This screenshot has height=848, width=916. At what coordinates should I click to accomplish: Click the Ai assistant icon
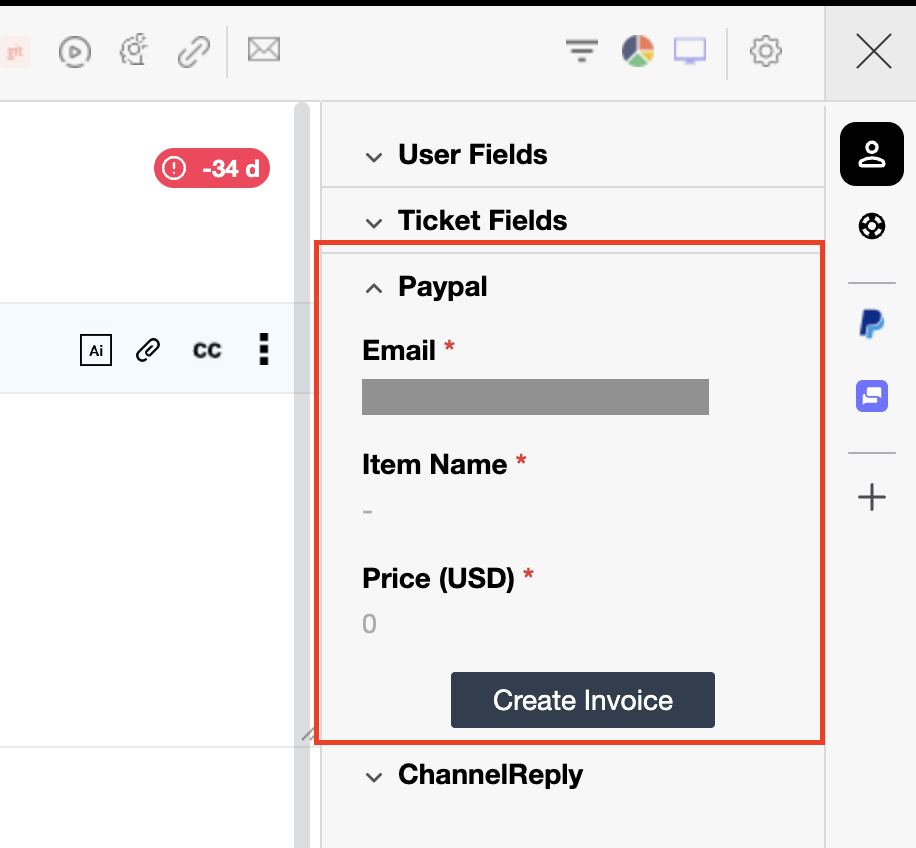tap(96, 350)
